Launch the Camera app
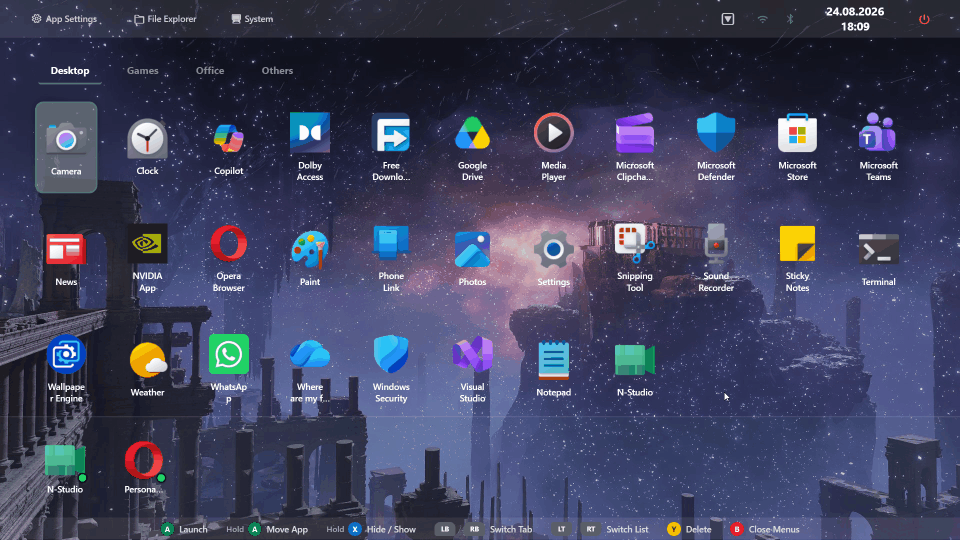This screenshot has height=540, width=960. click(x=66, y=148)
